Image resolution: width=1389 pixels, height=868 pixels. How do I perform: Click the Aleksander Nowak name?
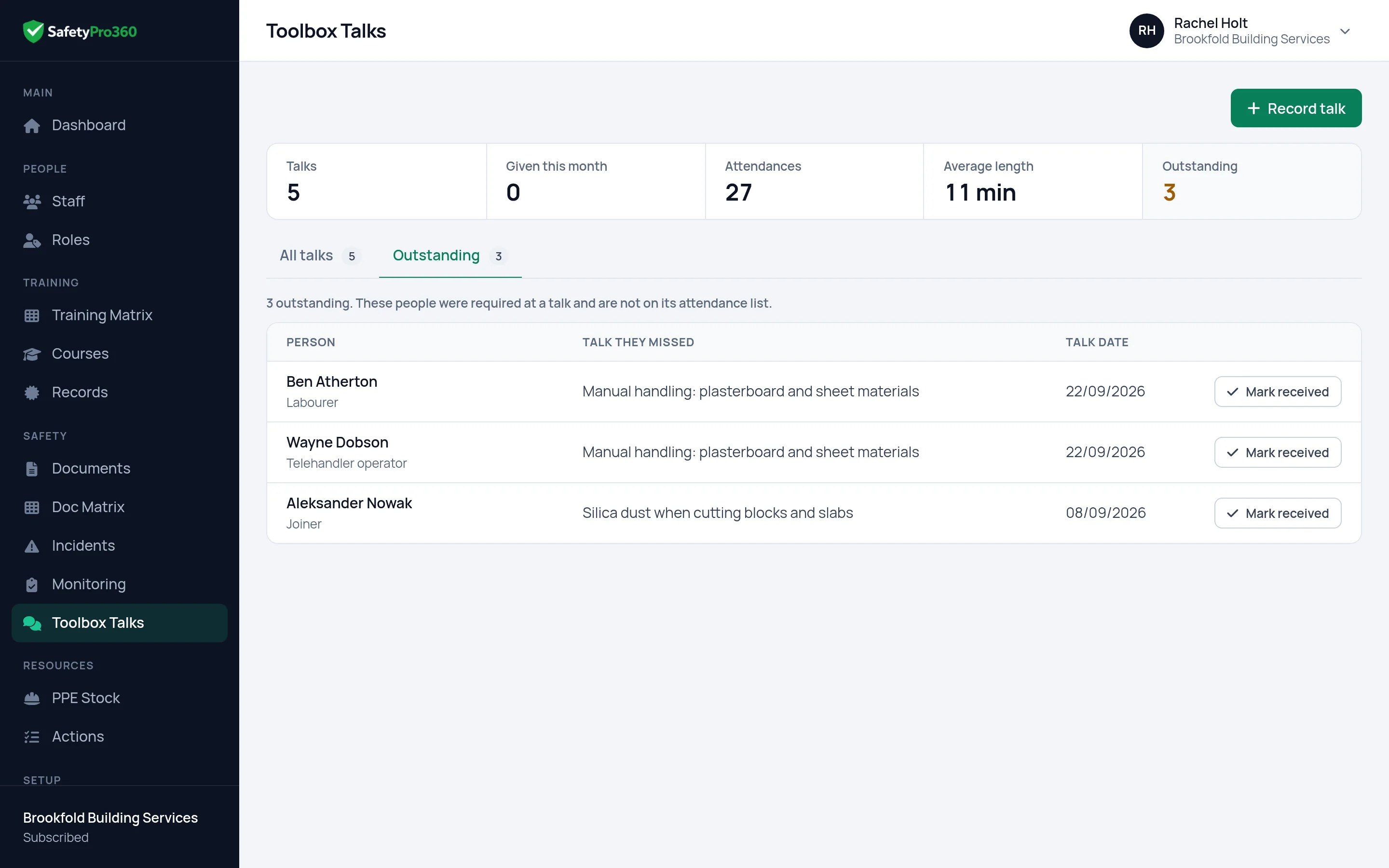(349, 503)
